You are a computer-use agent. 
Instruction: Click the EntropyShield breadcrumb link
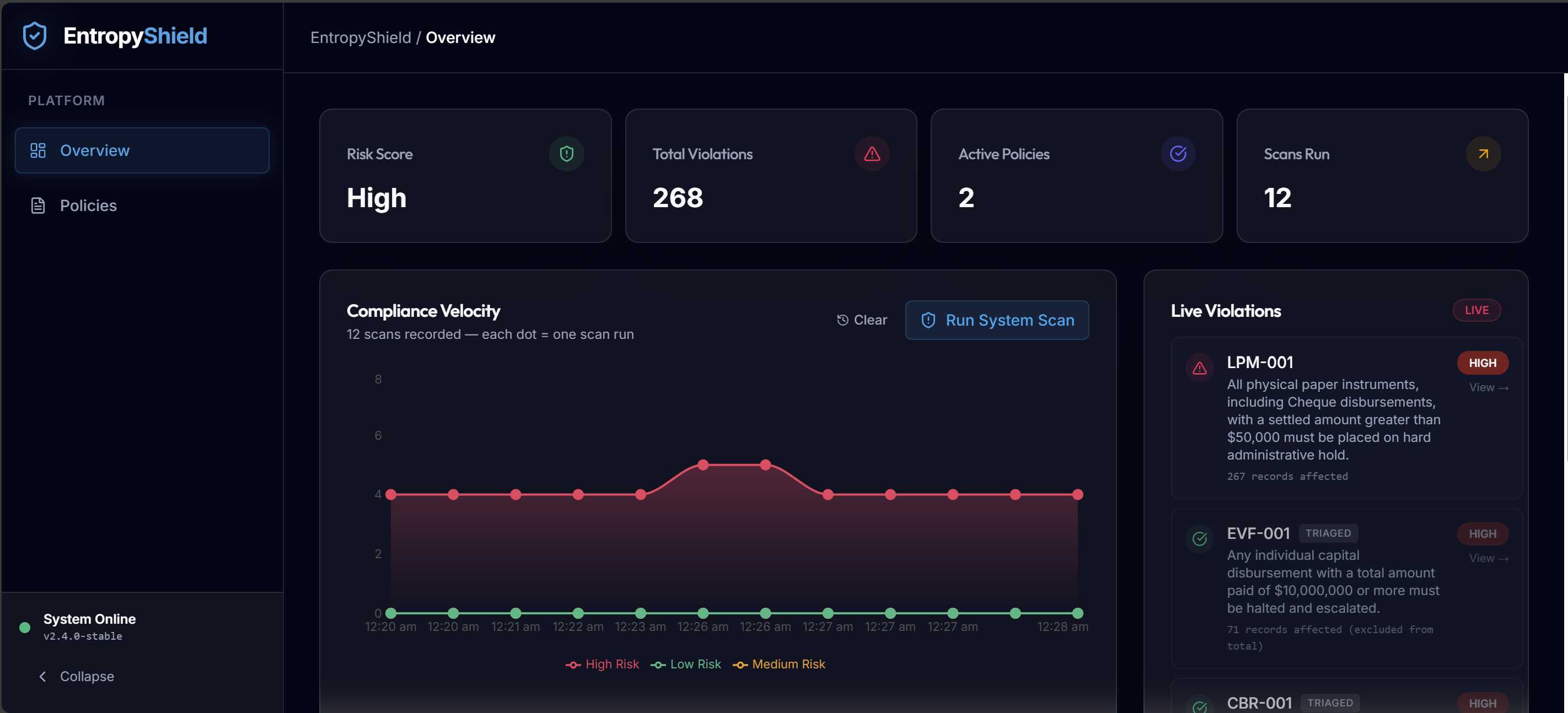[361, 37]
